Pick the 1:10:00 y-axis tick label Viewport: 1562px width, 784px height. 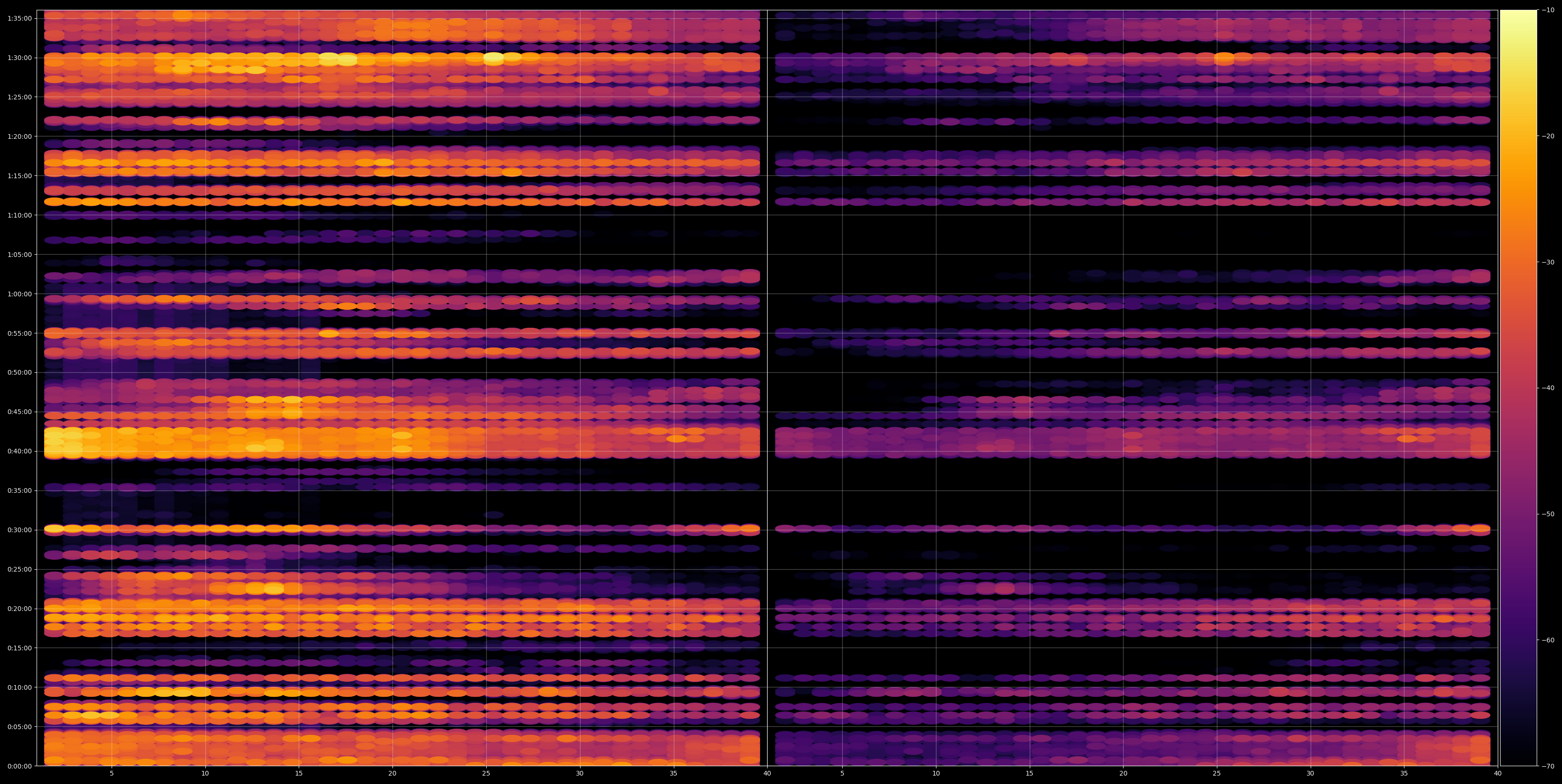click(19, 215)
